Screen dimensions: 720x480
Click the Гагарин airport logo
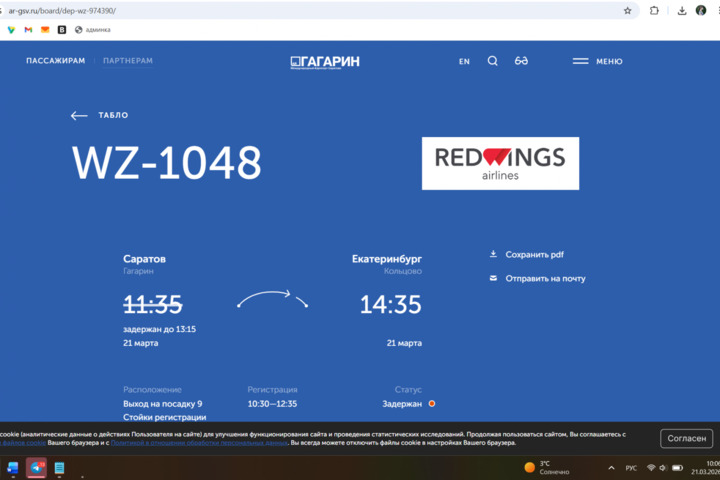click(x=325, y=62)
